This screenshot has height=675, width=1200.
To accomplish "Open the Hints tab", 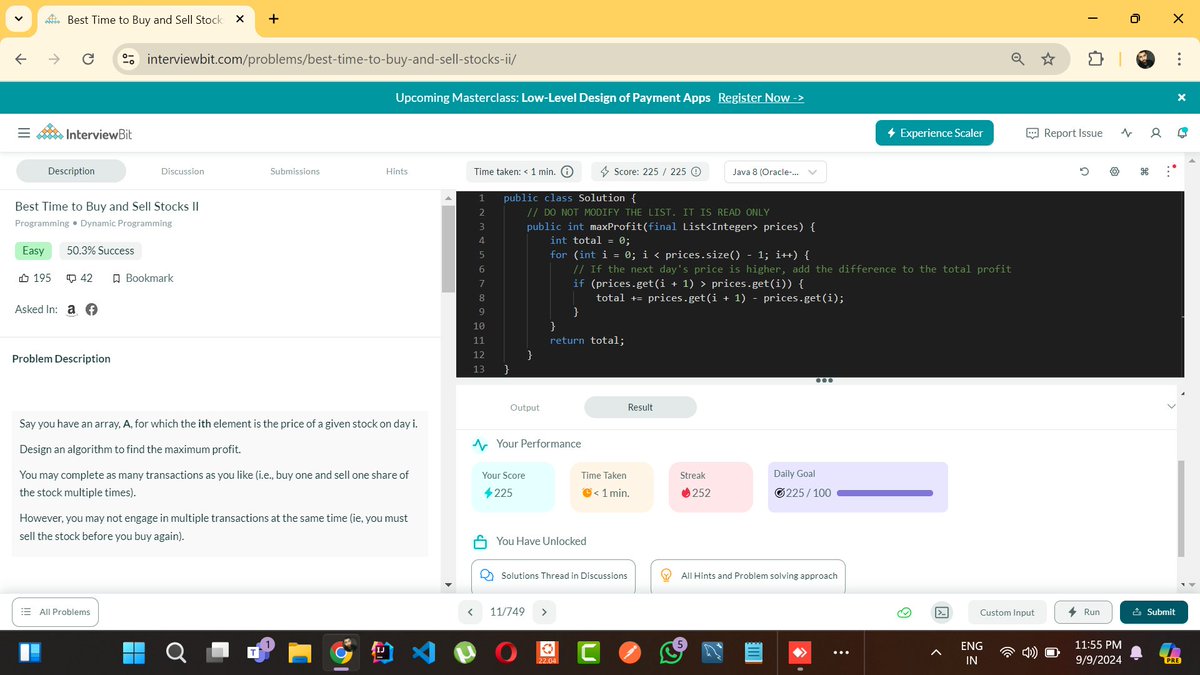I will [397, 171].
